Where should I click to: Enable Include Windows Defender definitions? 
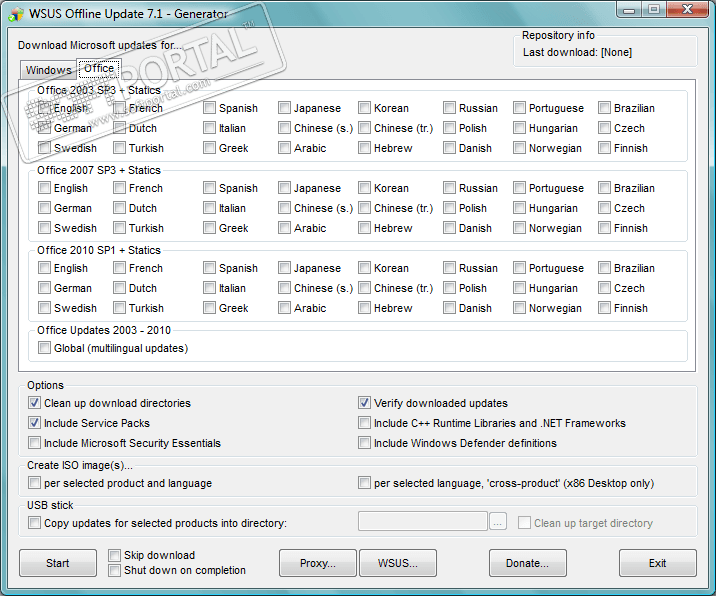(x=364, y=443)
